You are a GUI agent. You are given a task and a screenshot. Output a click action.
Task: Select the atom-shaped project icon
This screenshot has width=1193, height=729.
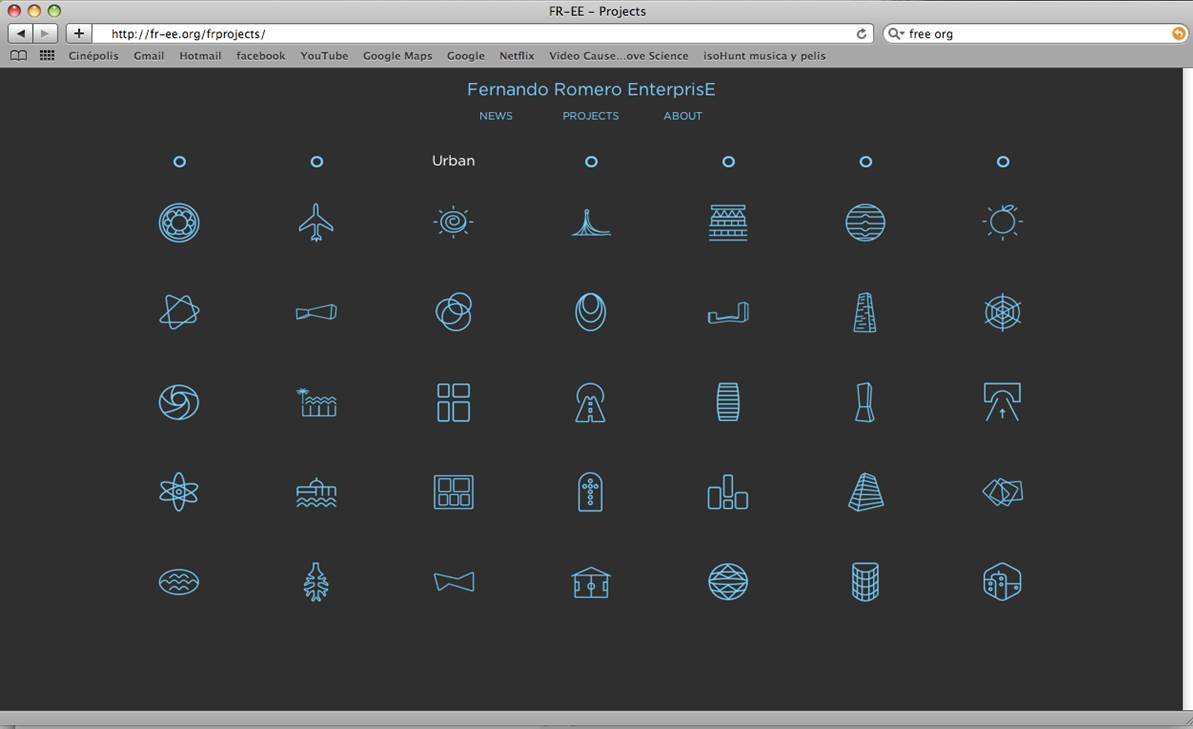click(x=179, y=492)
